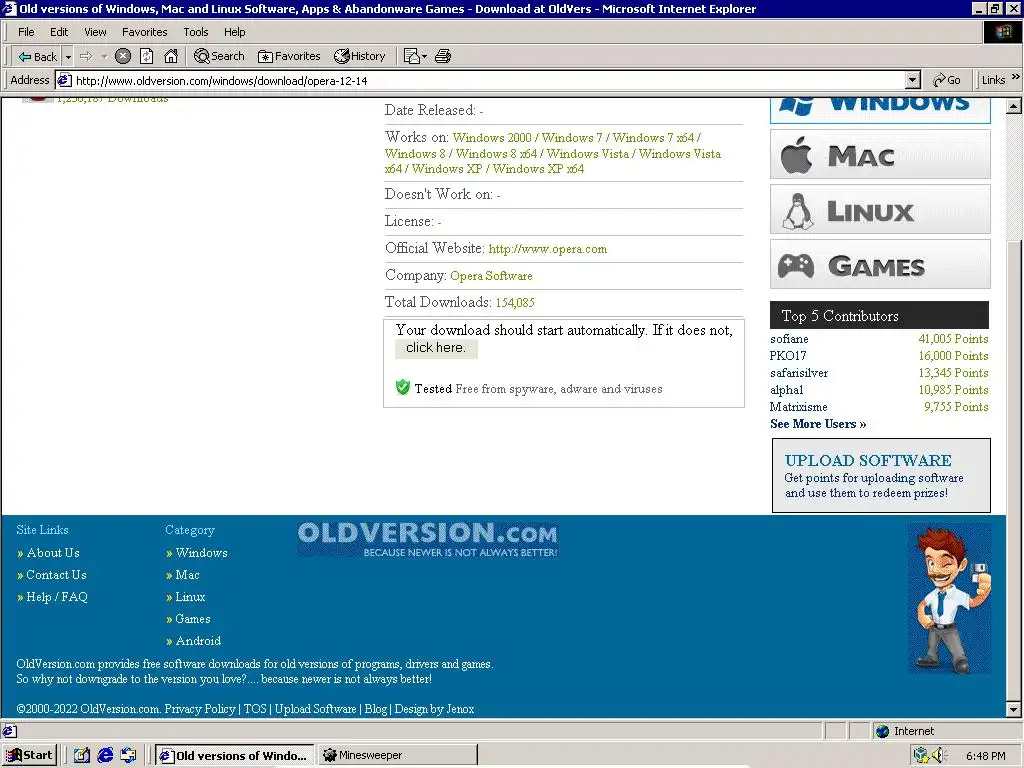Click the volume speaker tray icon
The image size is (1024, 768).
(x=939, y=756)
